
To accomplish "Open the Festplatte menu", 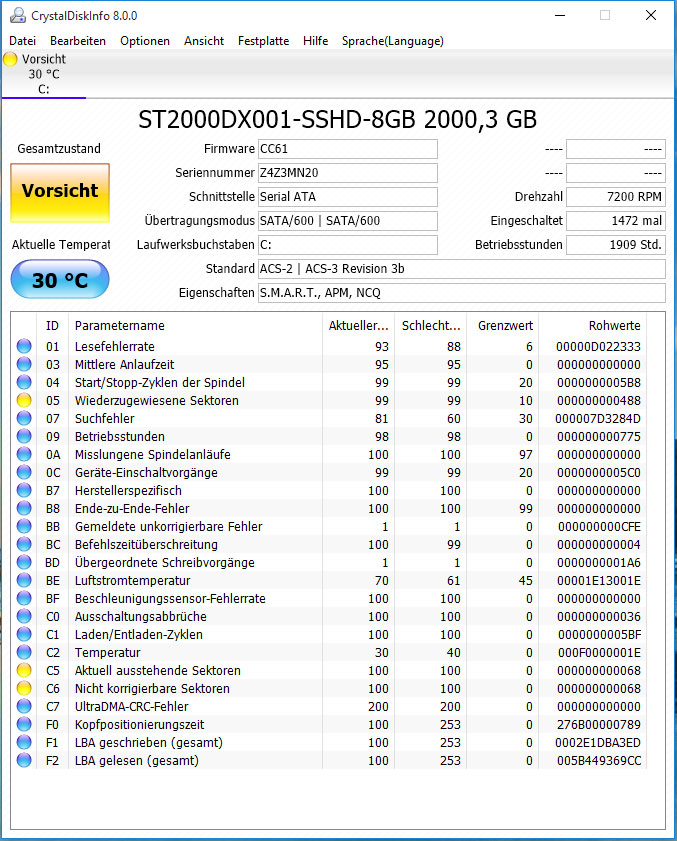I will tap(263, 41).
